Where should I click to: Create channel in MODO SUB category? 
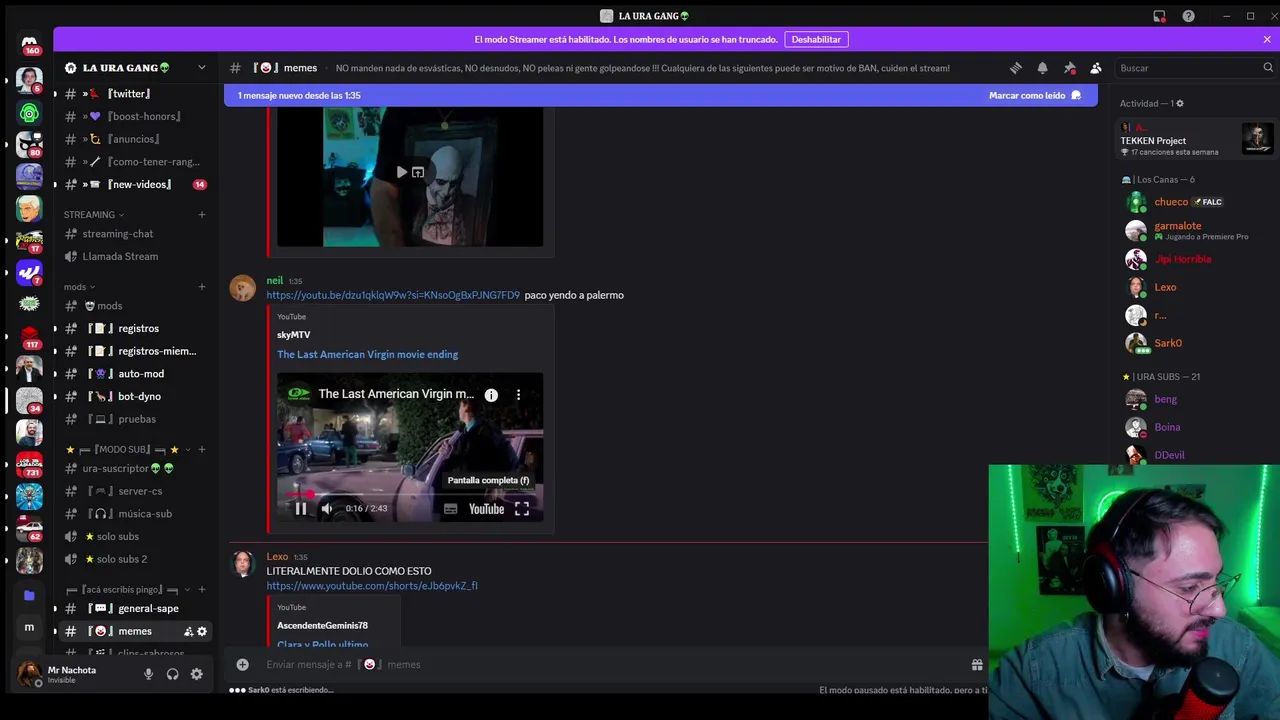click(201, 450)
